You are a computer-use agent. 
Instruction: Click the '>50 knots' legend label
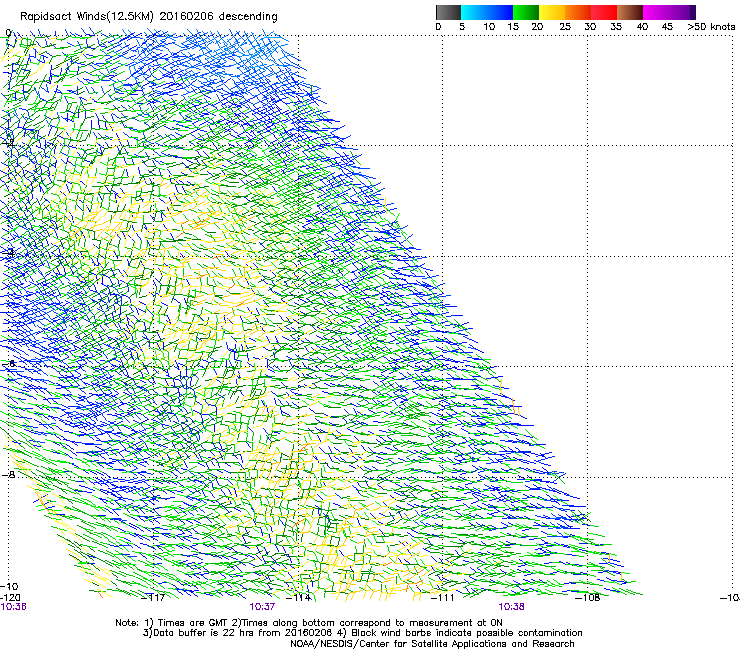point(711,27)
